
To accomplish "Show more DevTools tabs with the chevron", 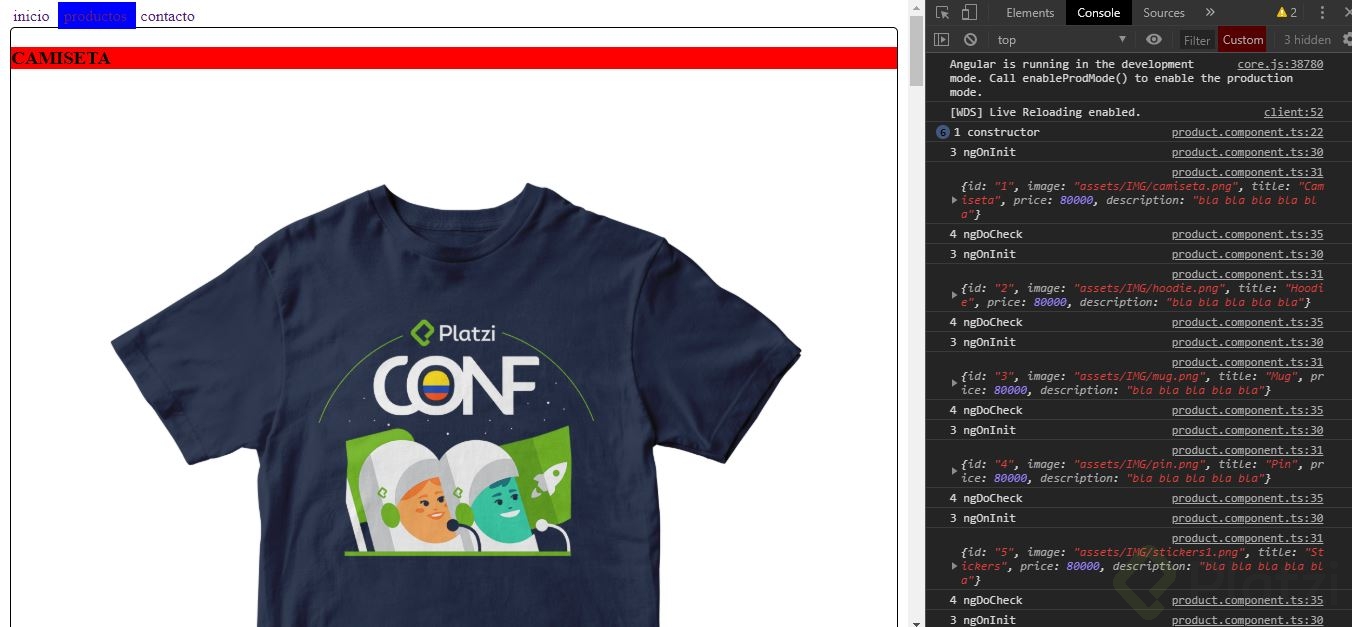I will point(1210,13).
